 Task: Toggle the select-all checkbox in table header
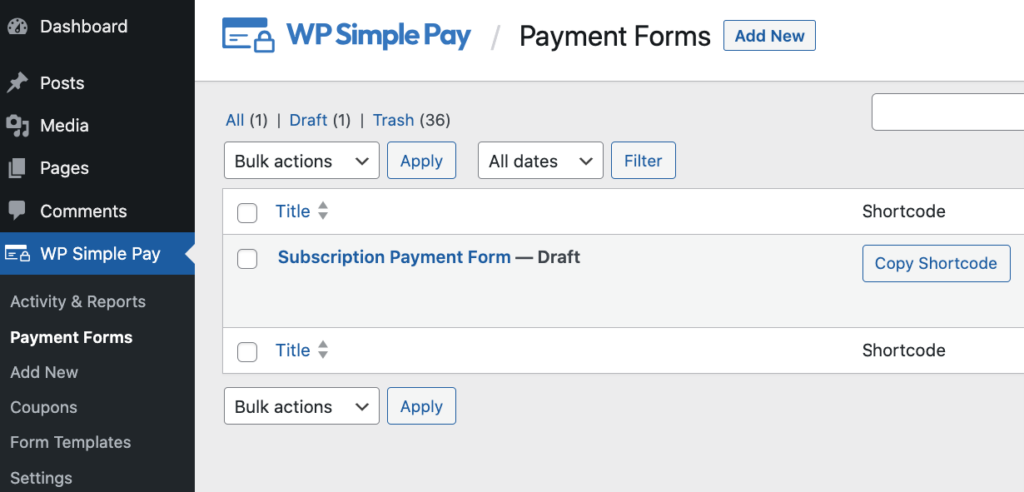(247, 212)
